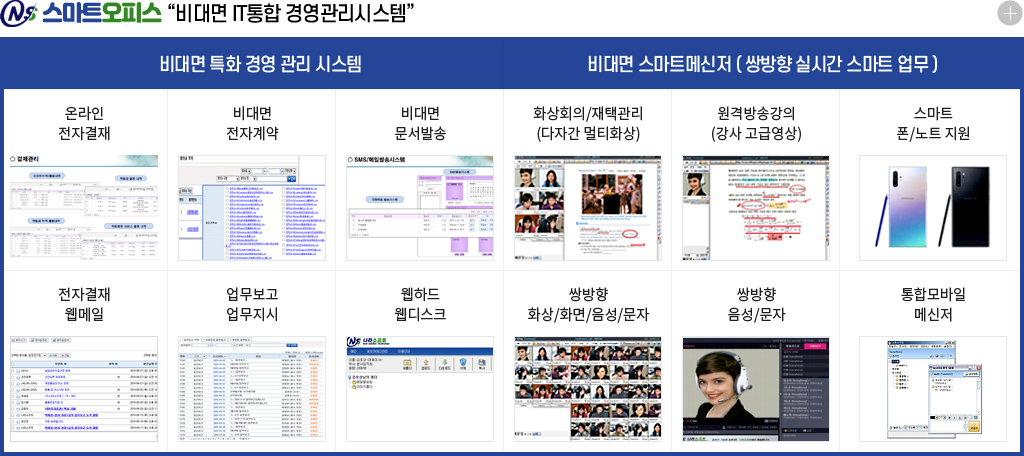View the headset woman thumbnail
Image resolution: width=1024 pixels, height=456 pixels.
[756, 389]
